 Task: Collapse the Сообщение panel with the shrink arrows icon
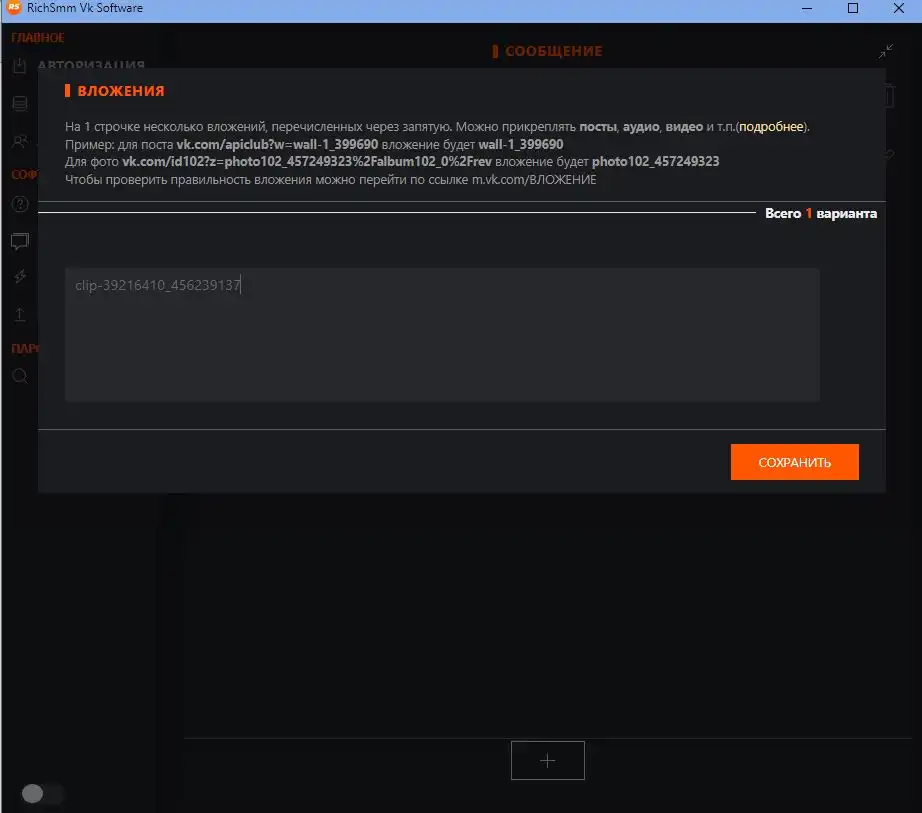886,51
